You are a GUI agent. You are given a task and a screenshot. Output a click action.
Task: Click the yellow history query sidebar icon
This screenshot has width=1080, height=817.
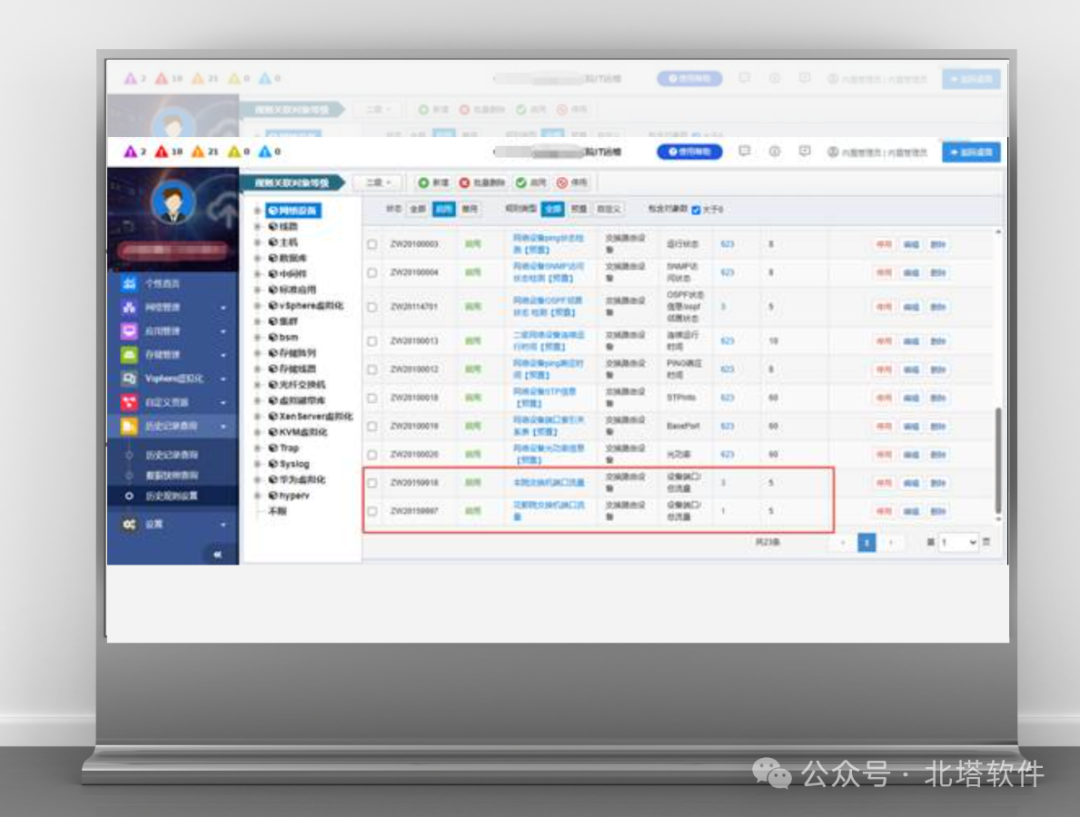coord(129,426)
